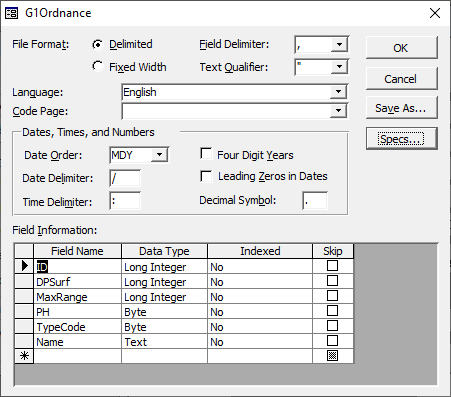Expand the Language dropdown list
Viewport: 451px width, 397px height.
click(338, 92)
